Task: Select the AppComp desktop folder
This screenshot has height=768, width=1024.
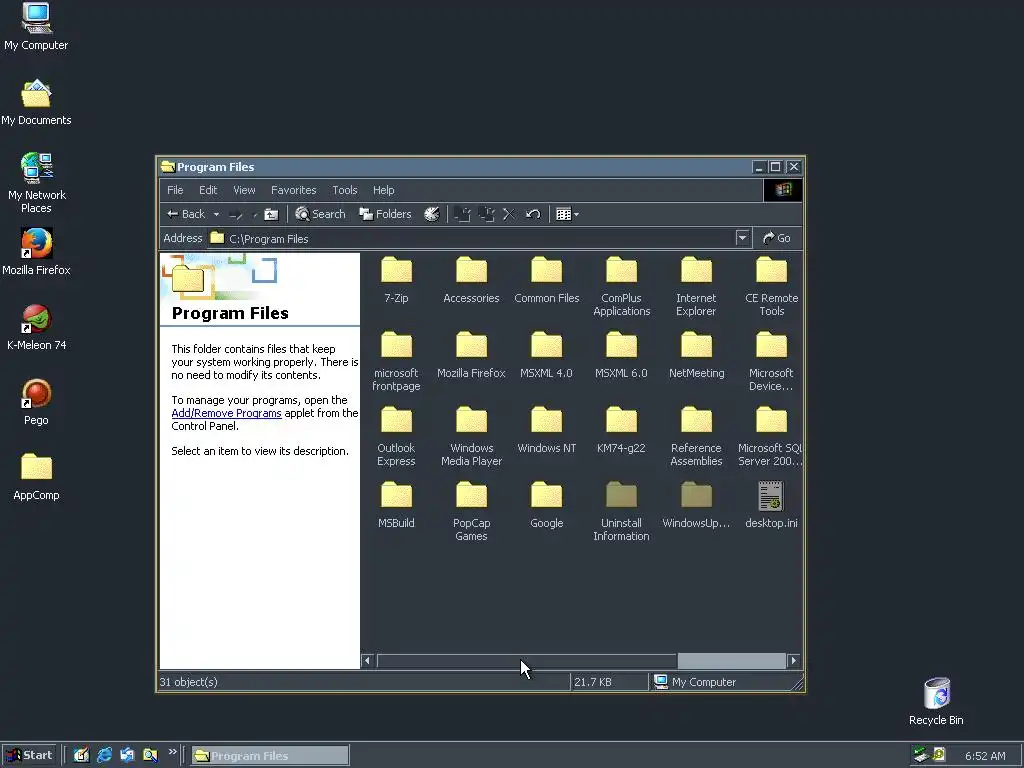Action: (x=36, y=477)
